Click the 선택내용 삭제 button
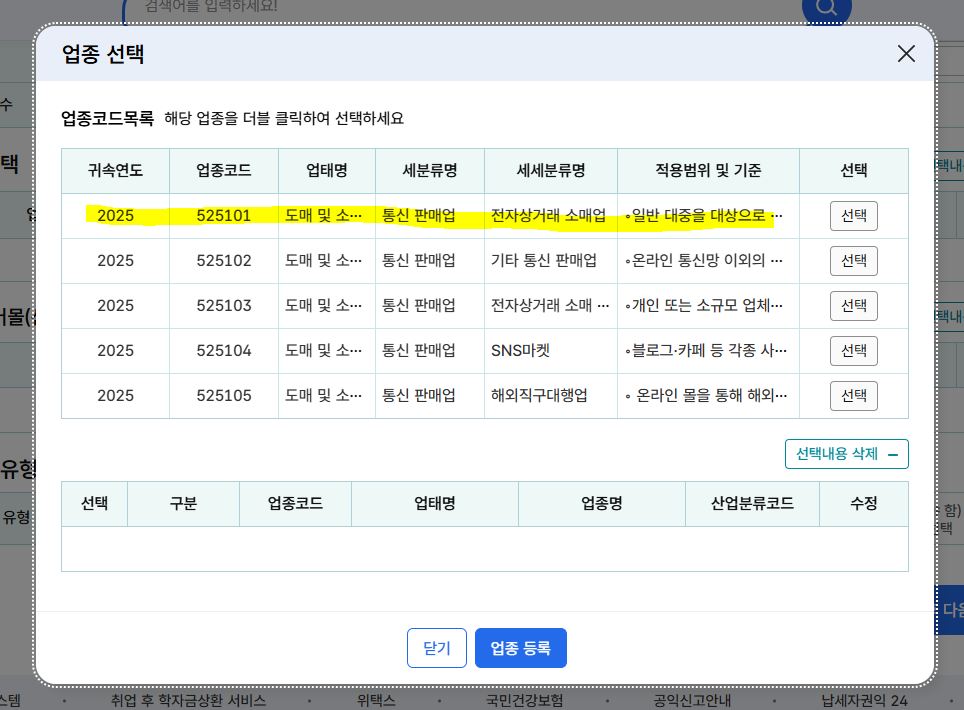This screenshot has width=964, height=710. pyautogui.click(x=847, y=454)
